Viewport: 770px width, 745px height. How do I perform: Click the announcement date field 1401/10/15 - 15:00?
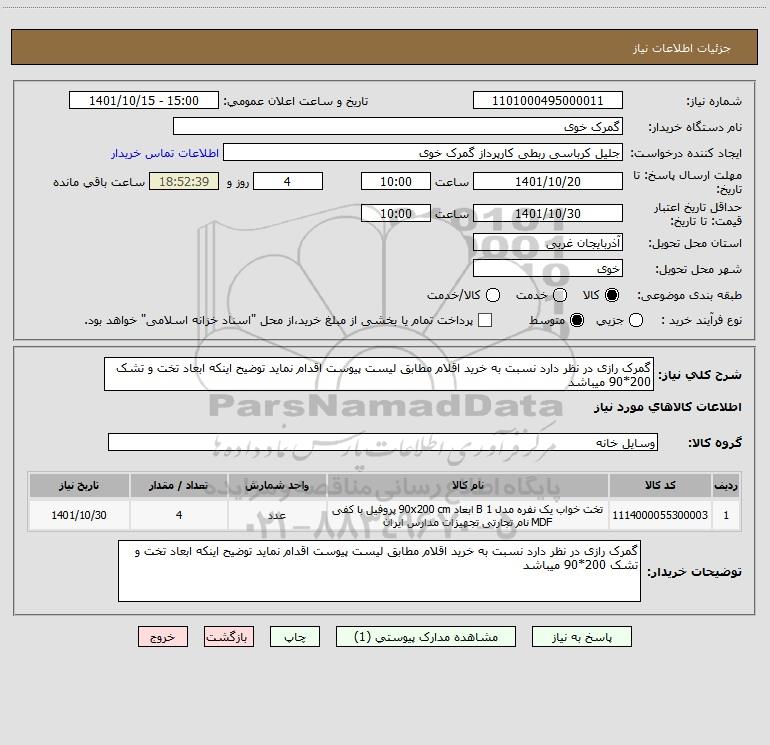144,100
